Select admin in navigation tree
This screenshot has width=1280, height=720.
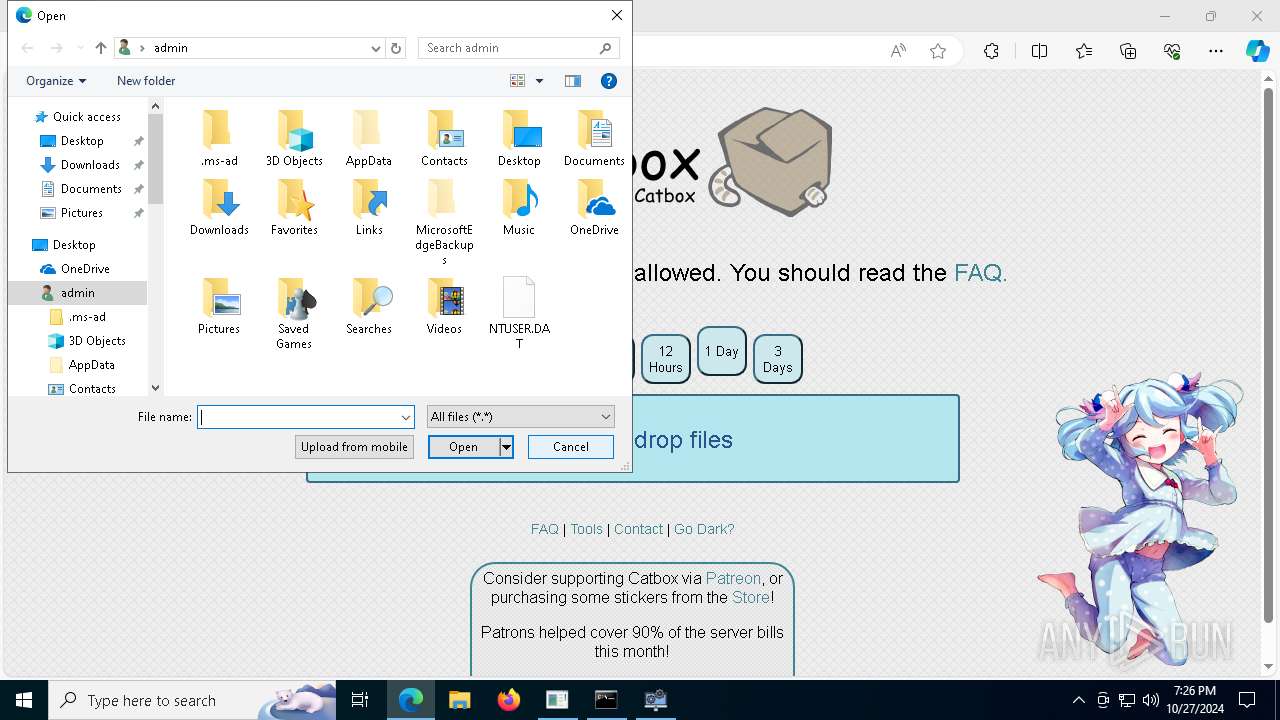pos(77,293)
